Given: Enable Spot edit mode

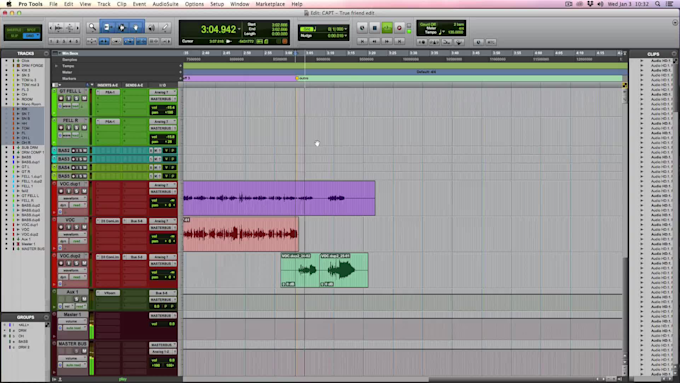Looking at the screenshot, I should tap(31, 30).
